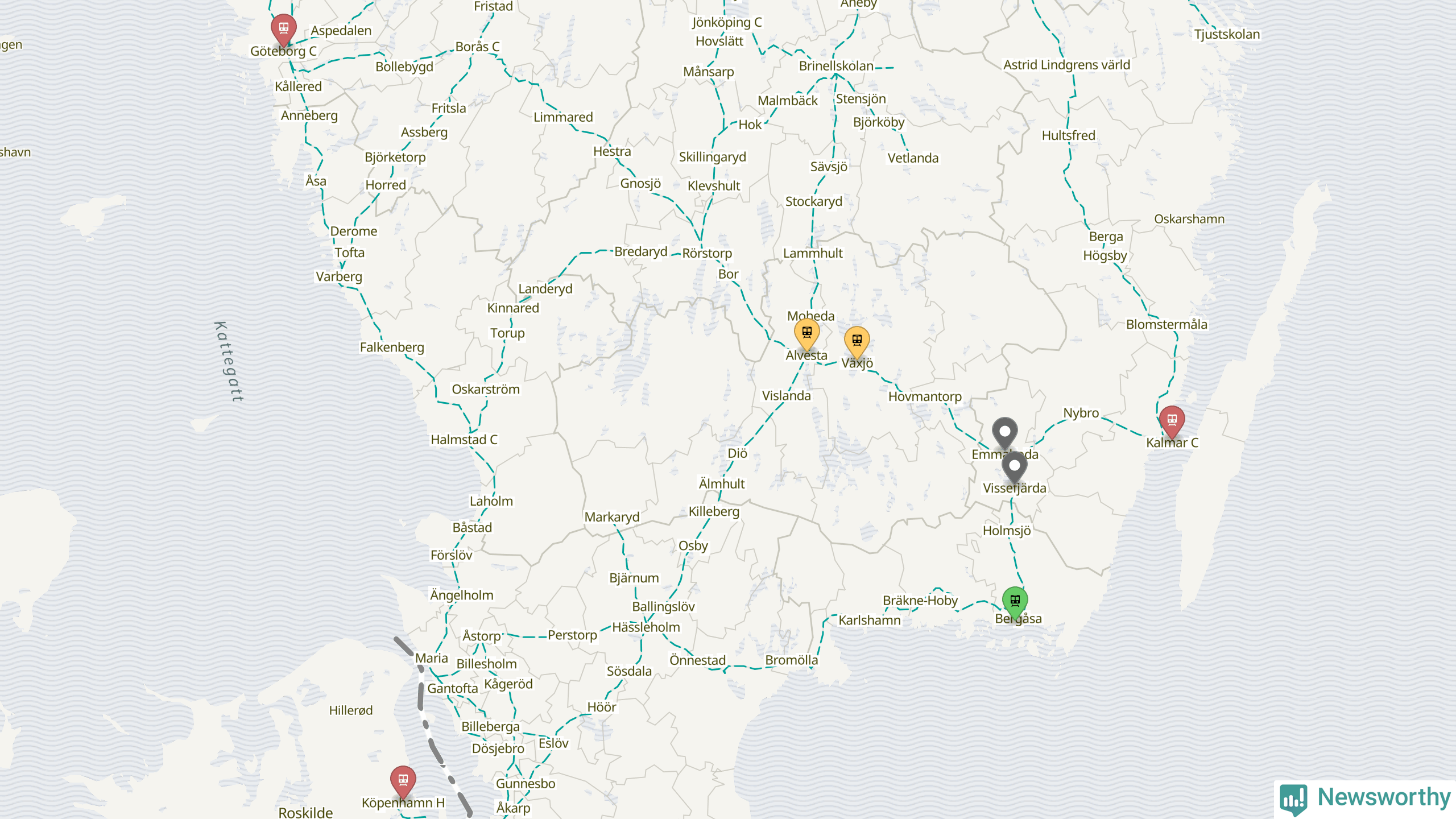
Task: Click the red train marker at Köpenhamn H
Action: pyautogui.click(x=403, y=782)
